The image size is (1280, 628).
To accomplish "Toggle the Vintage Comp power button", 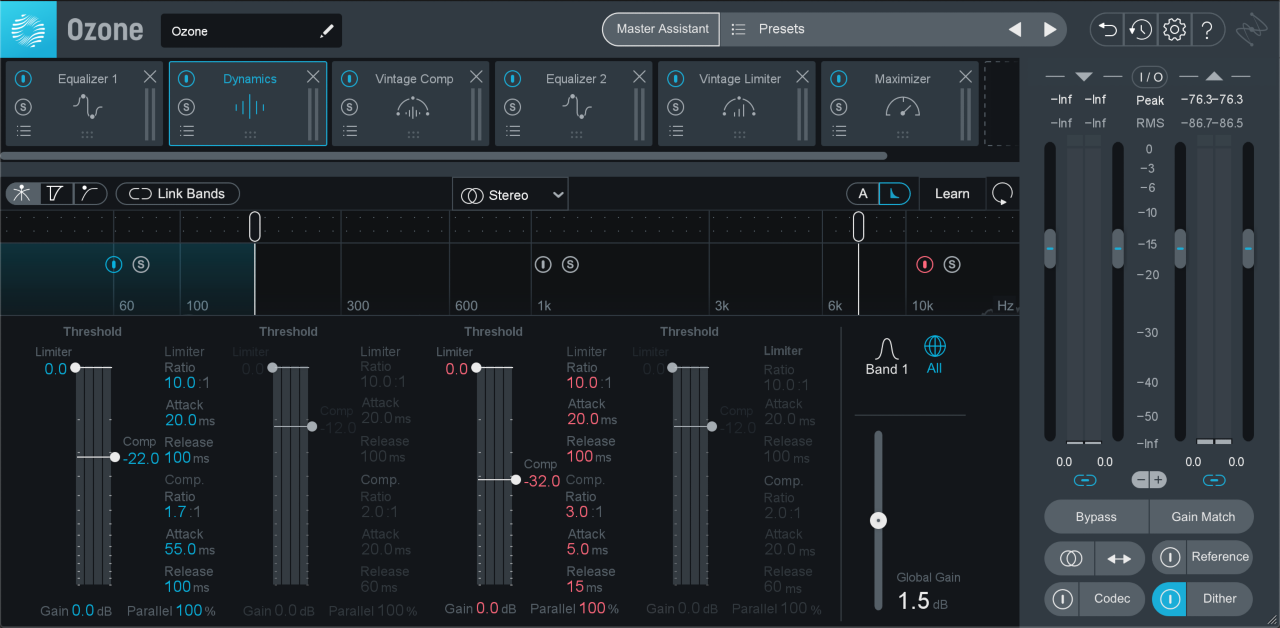I will [349, 78].
